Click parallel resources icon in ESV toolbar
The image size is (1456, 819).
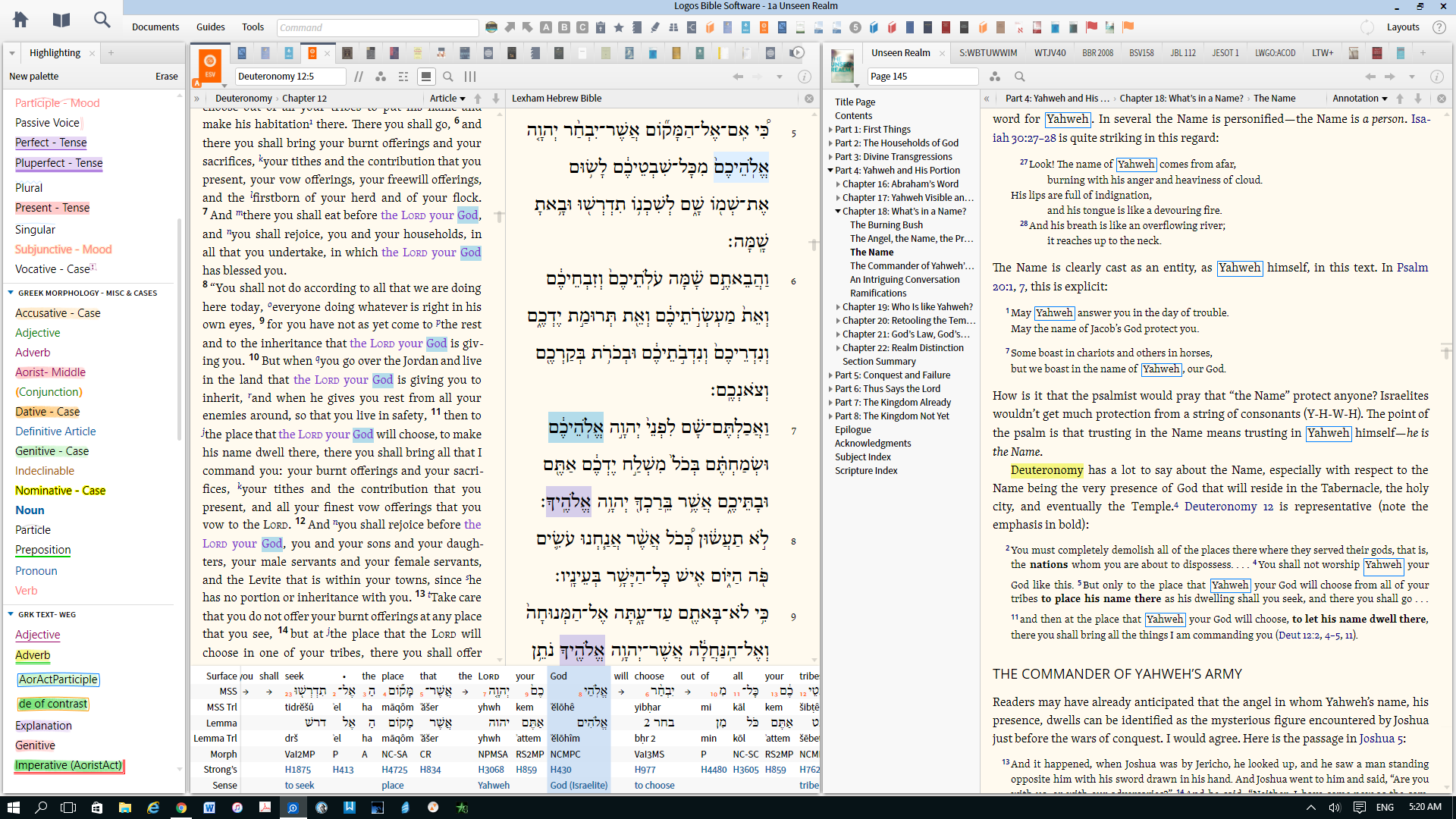click(359, 77)
